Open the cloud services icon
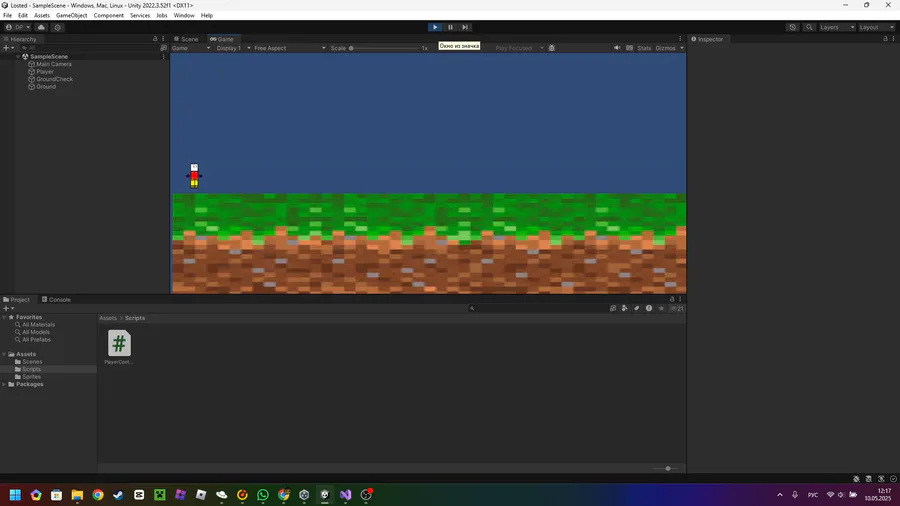900x506 pixels. [41, 27]
